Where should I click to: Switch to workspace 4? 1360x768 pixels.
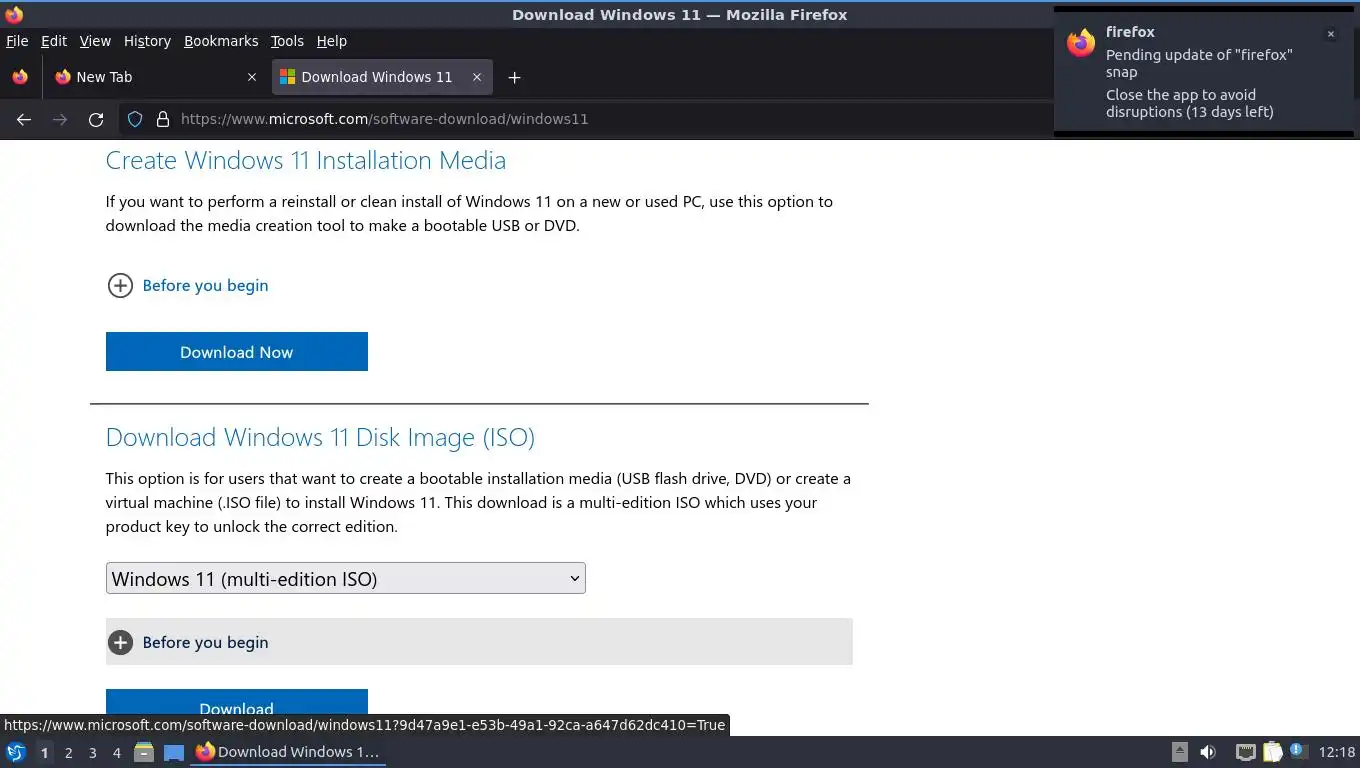tap(116, 753)
